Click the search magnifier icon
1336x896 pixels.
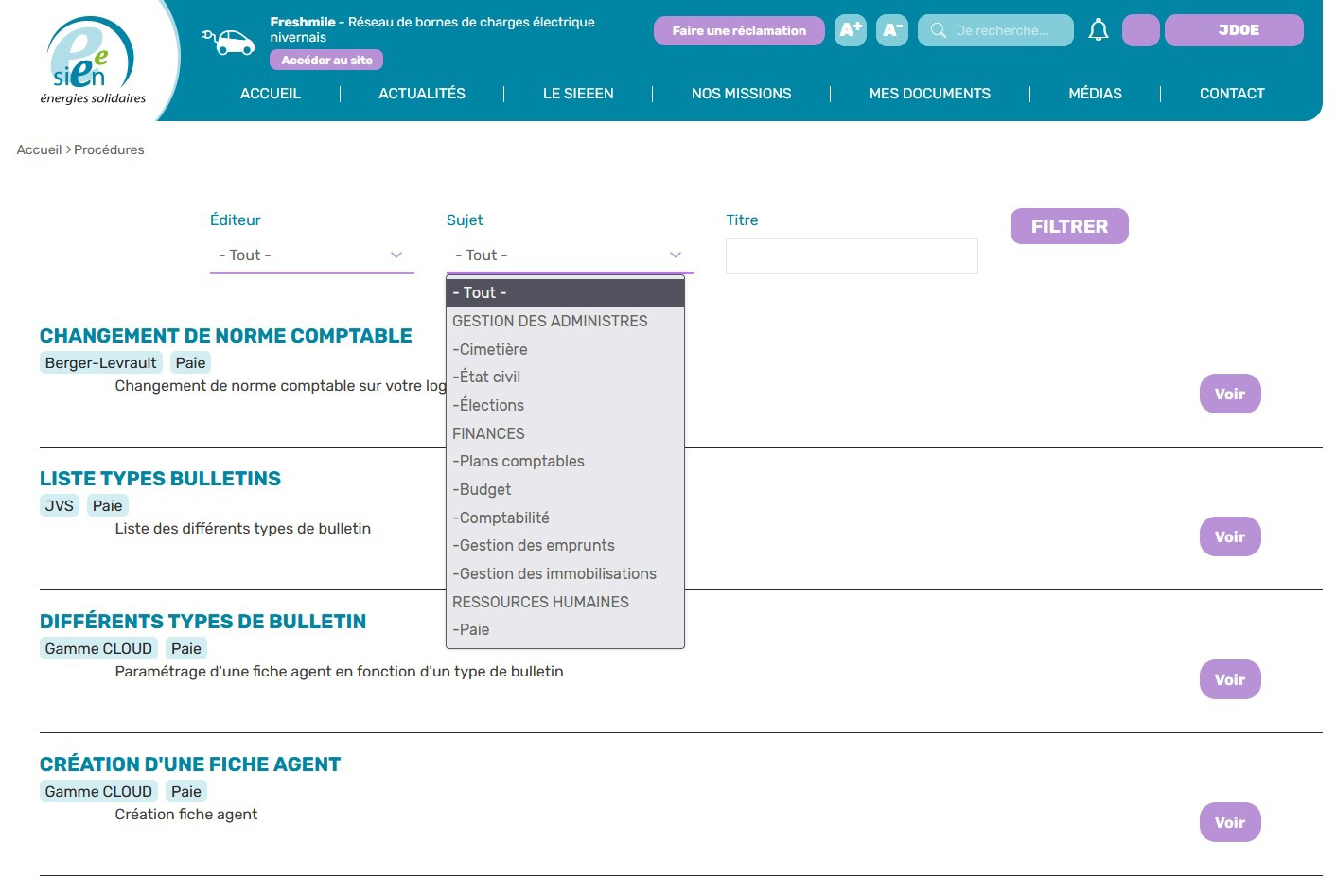[x=938, y=30]
